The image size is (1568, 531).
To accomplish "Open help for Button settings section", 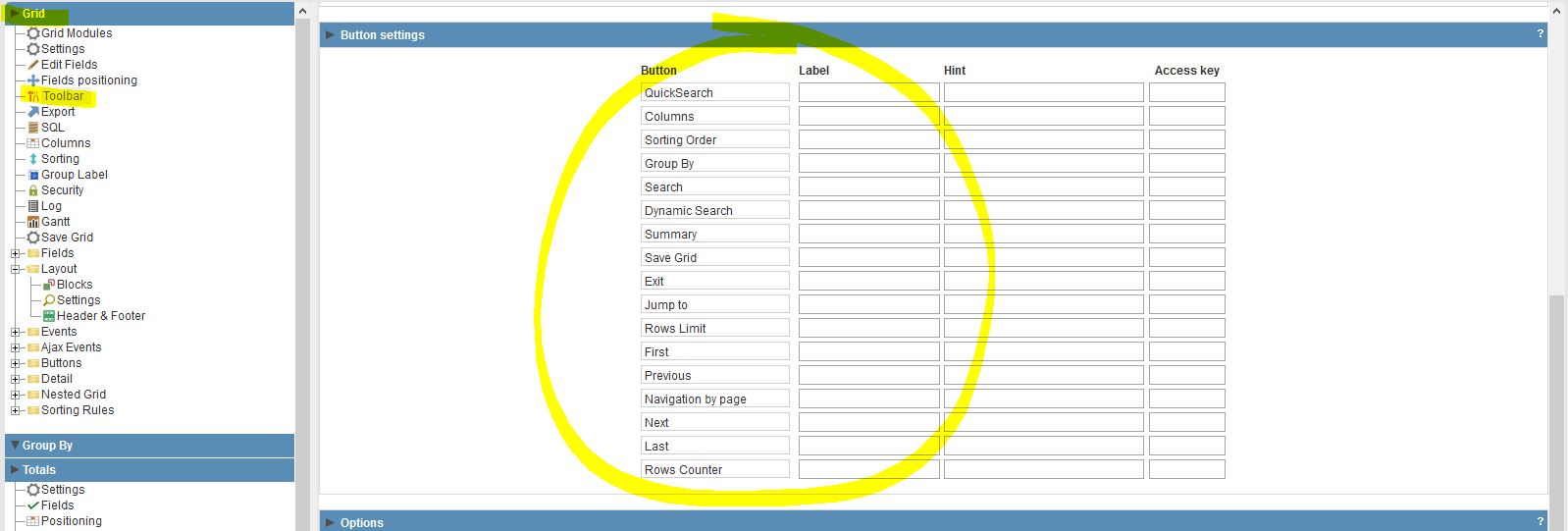I will [1540, 34].
